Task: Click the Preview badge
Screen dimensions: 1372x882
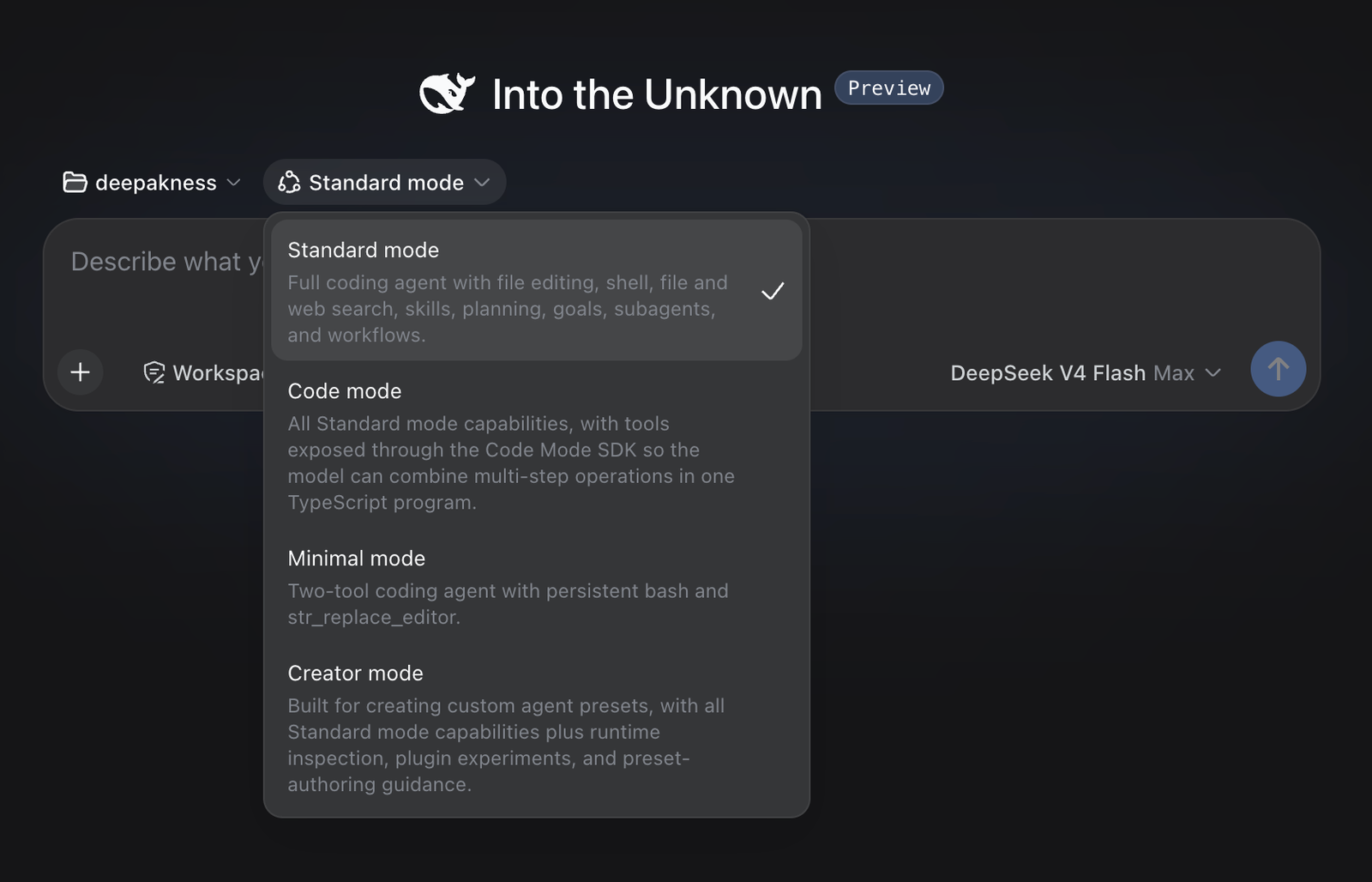Action: (x=889, y=88)
